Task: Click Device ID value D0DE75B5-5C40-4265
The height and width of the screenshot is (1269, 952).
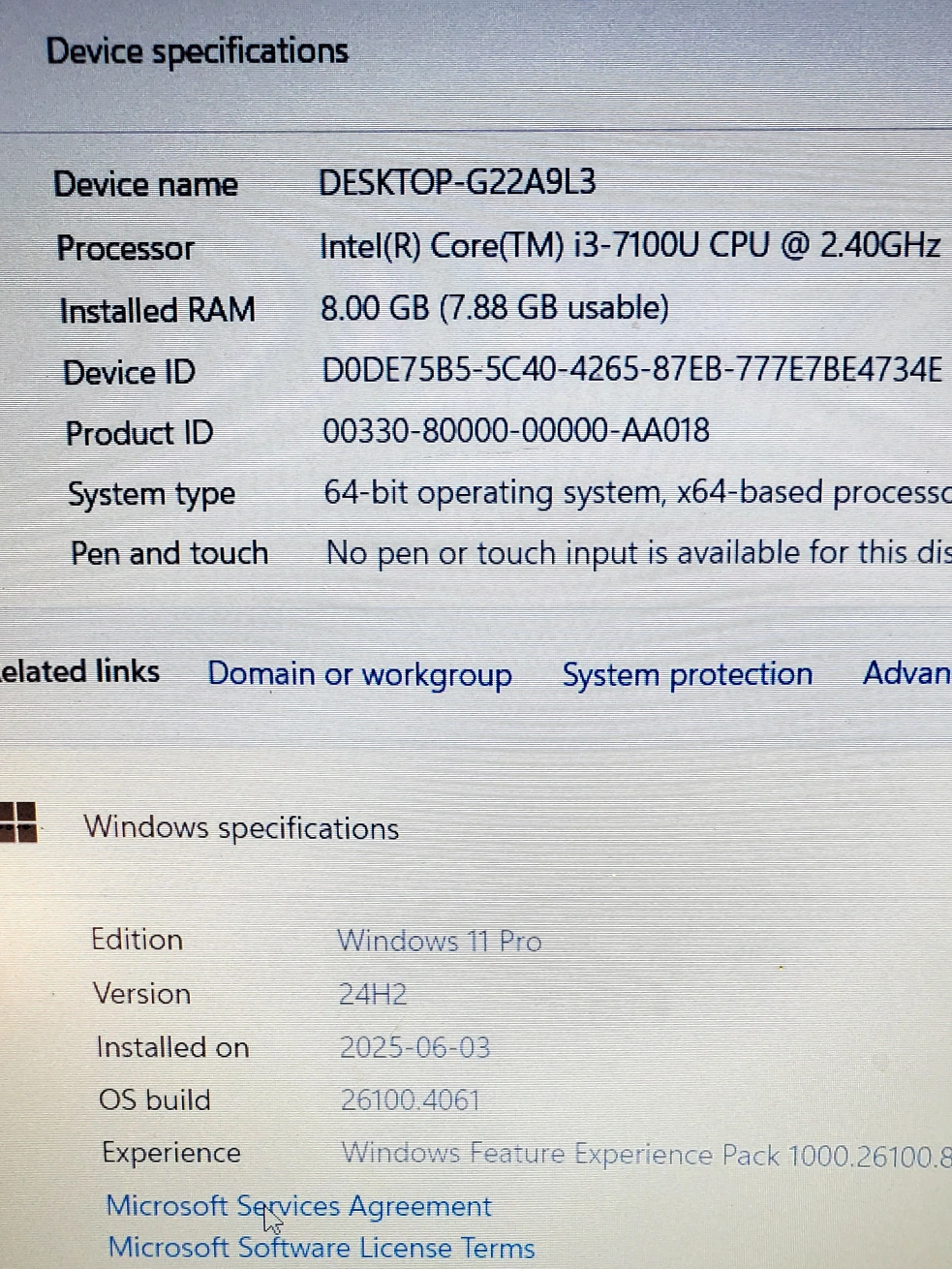Action: tap(632, 370)
